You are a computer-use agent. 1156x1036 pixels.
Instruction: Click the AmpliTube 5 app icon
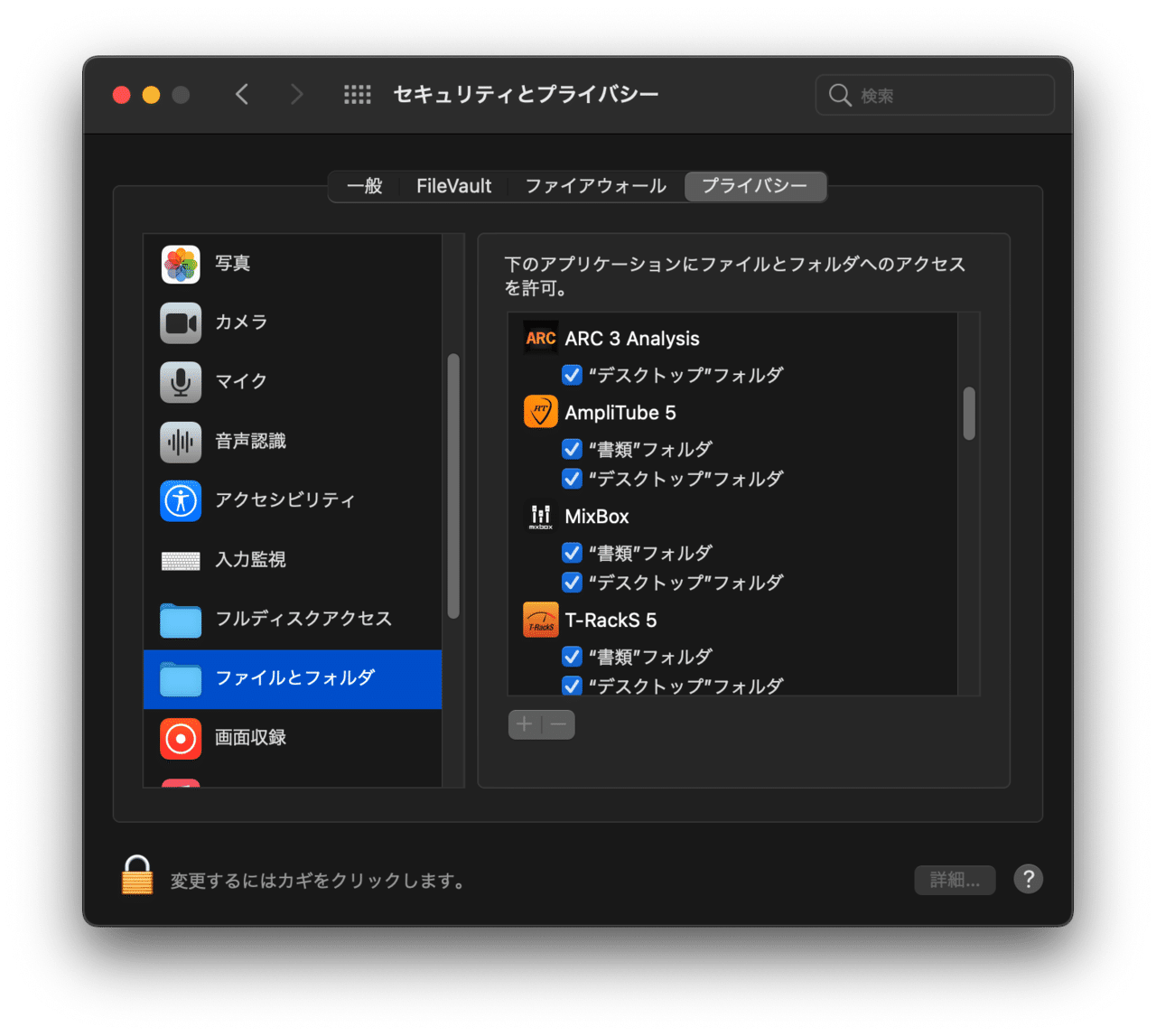tap(540, 412)
